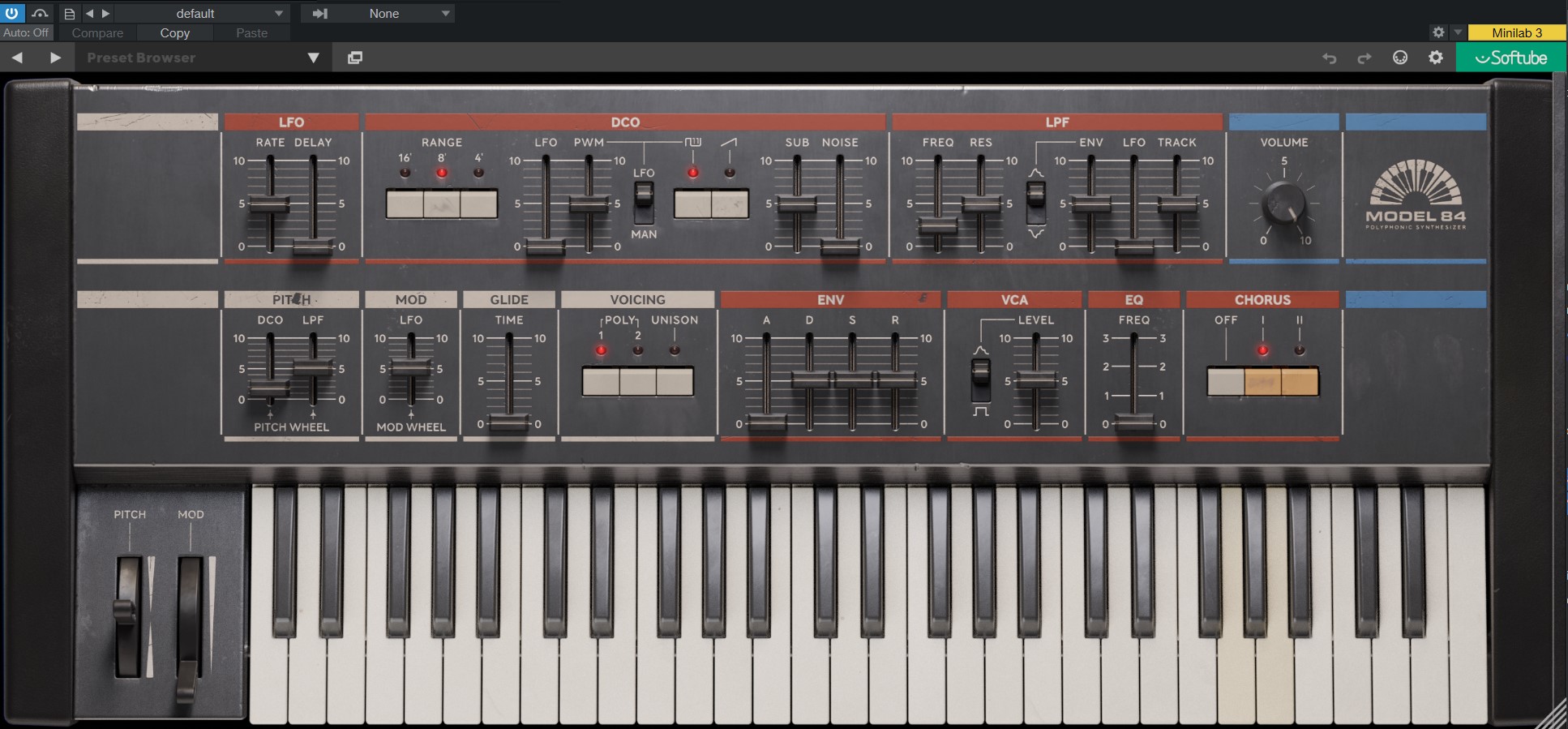The height and width of the screenshot is (729, 1568).
Task: Click the DCO Sub slider
Action: click(x=797, y=205)
